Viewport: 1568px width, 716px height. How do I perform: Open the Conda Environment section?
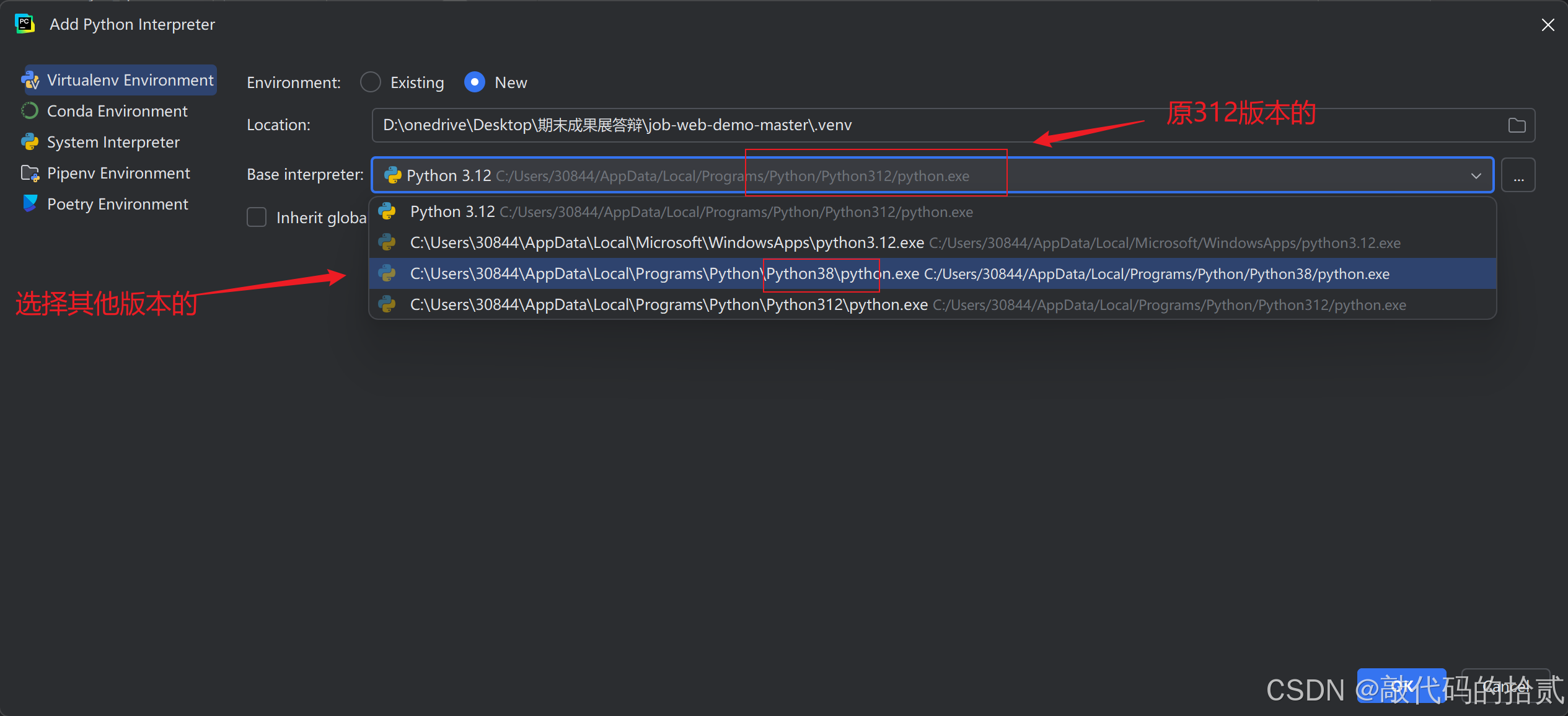point(117,111)
